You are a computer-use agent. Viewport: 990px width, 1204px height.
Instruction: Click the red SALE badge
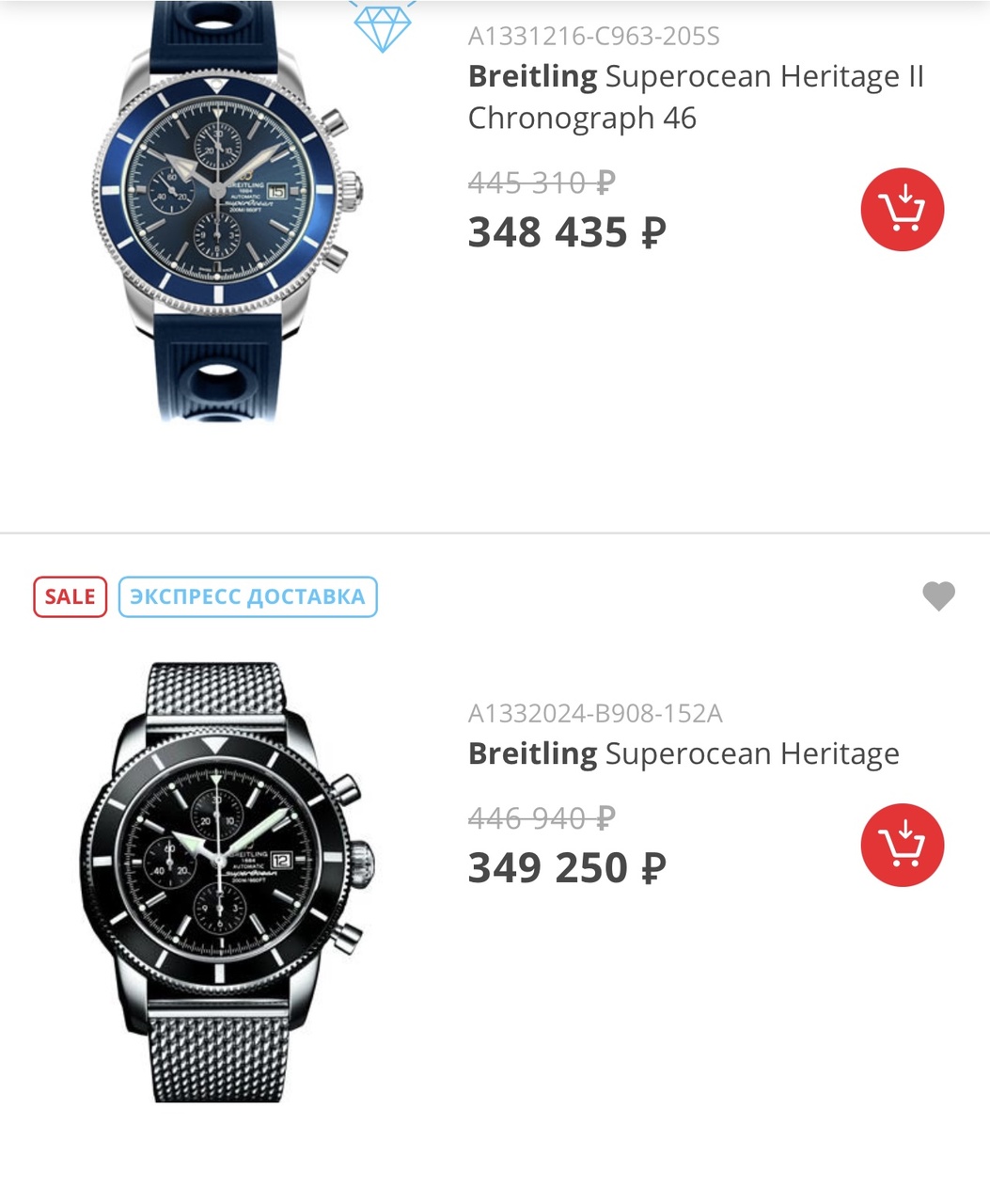(x=71, y=596)
